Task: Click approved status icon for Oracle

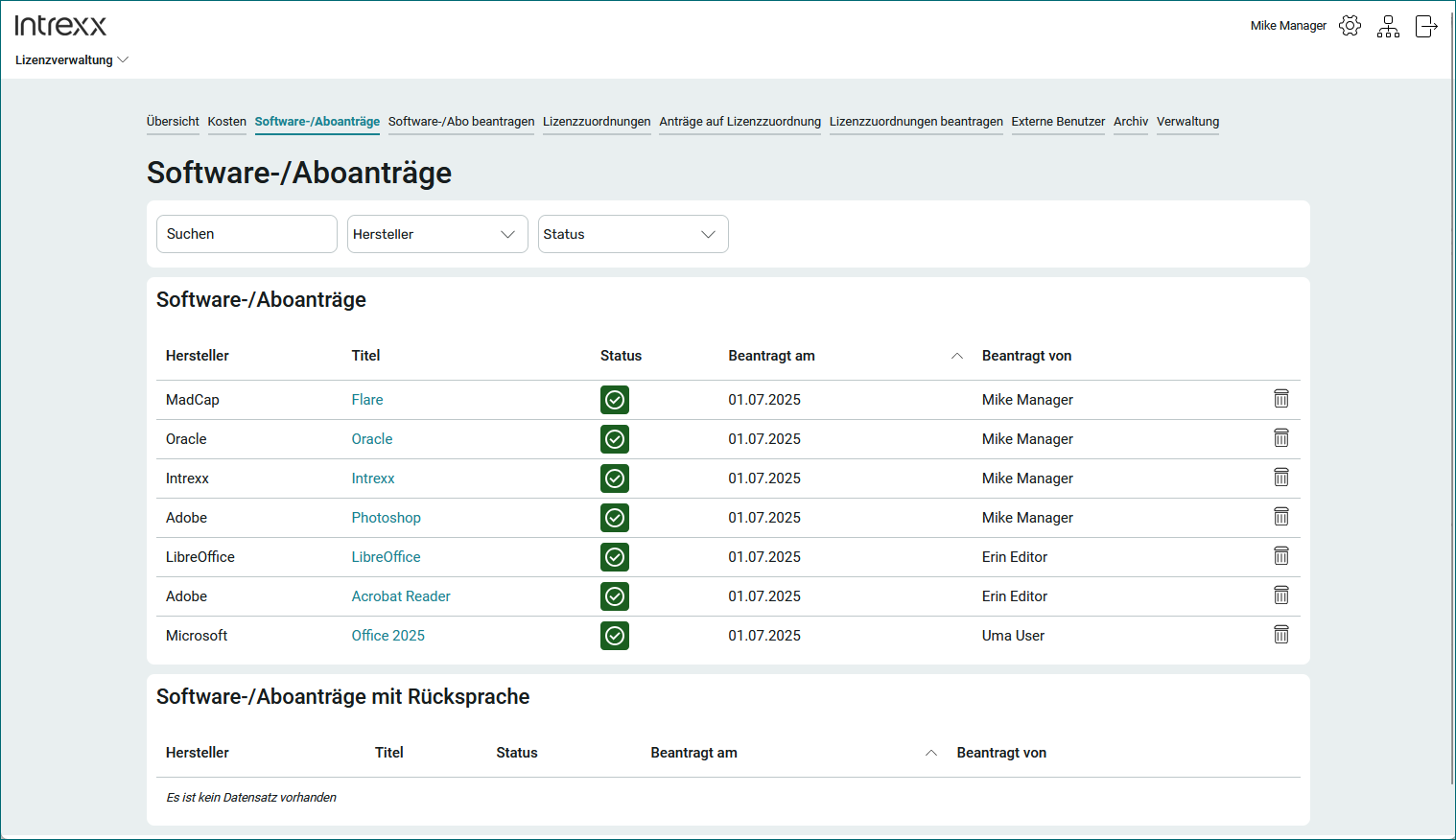Action: [615, 439]
